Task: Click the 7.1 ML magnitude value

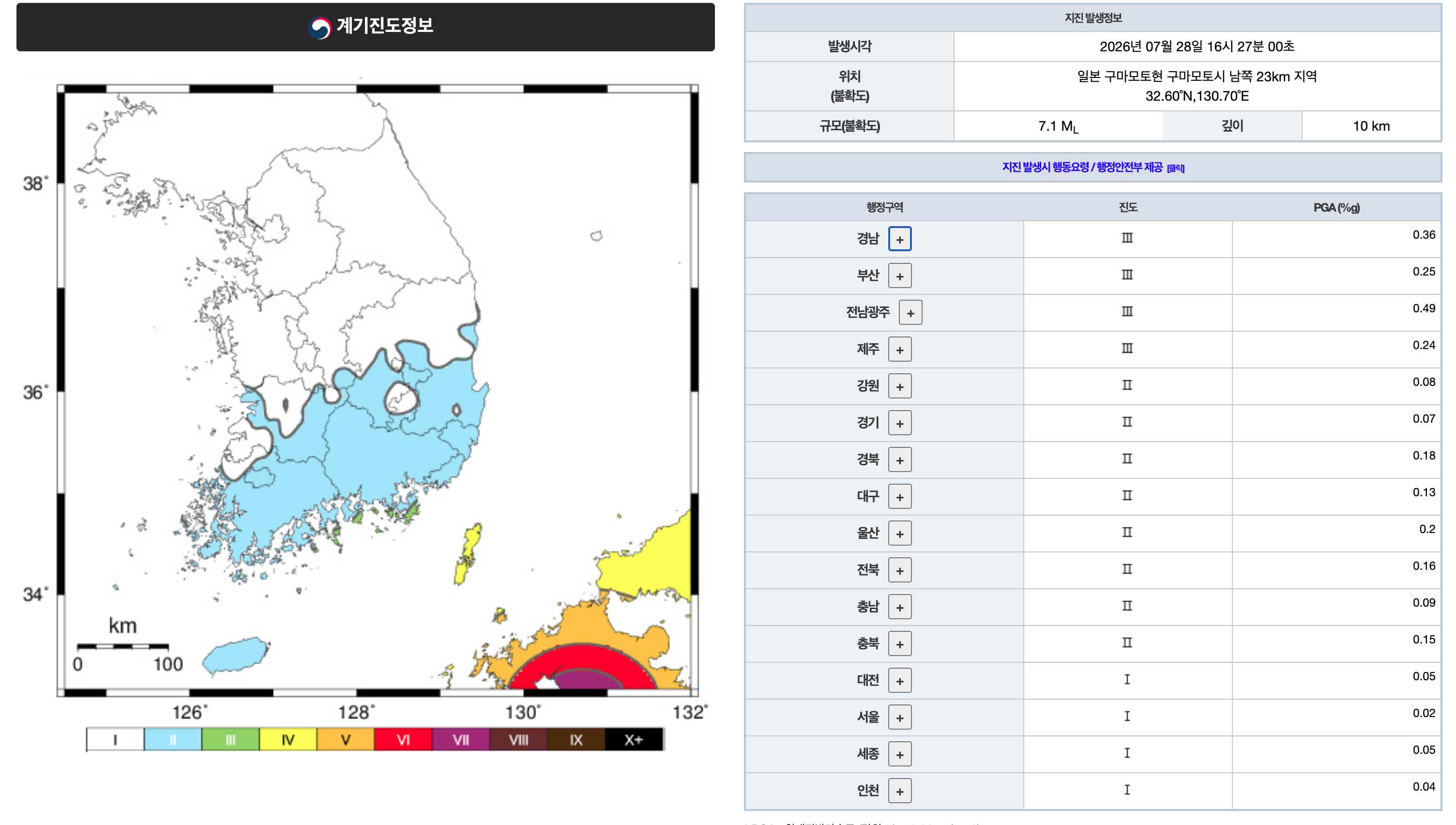Action: click(1058, 126)
